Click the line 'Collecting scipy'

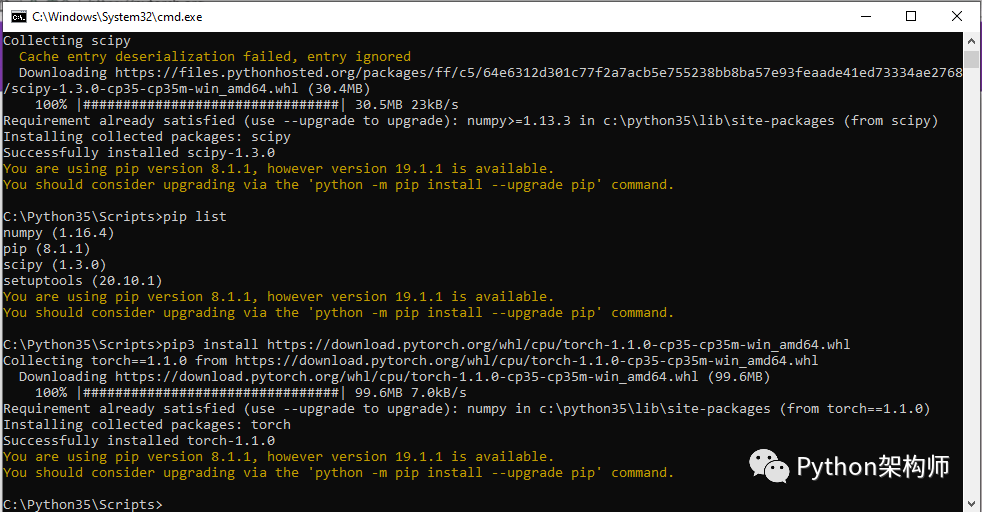(x=67, y=41)
